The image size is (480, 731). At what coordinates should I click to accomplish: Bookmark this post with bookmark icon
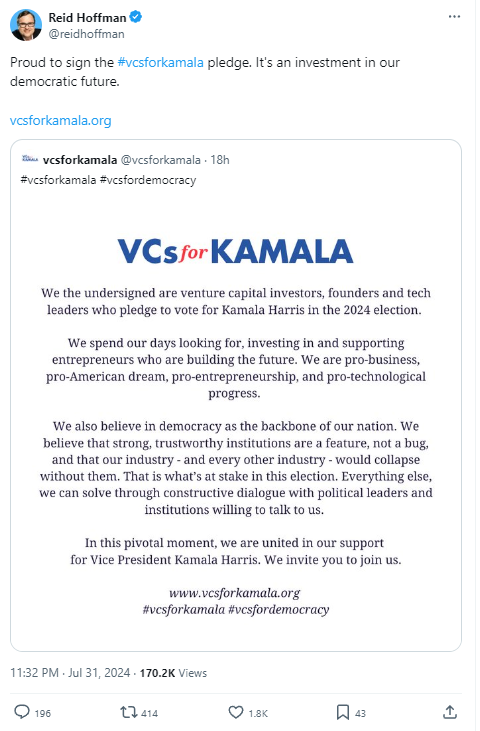[343, 712]
